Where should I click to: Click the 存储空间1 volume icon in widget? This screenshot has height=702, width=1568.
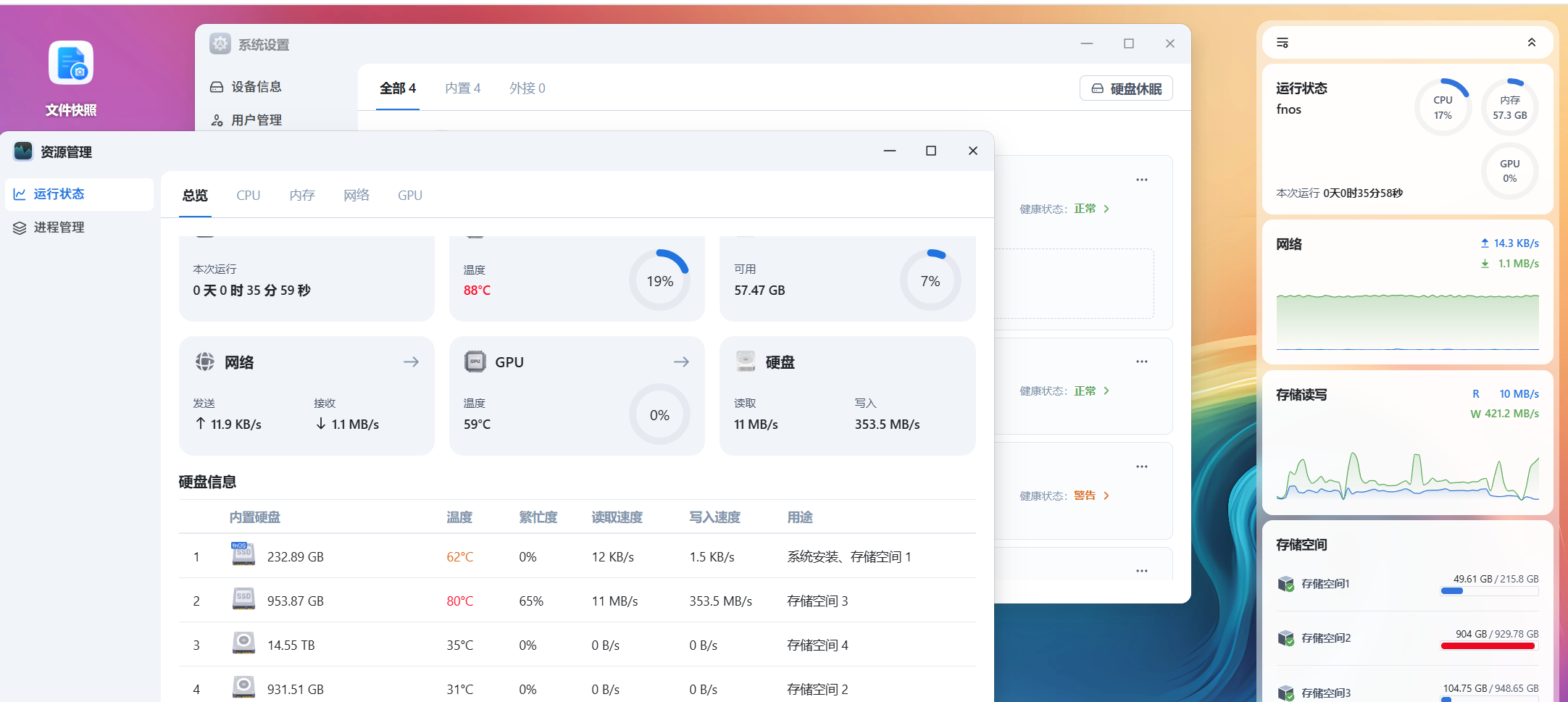1286,584
